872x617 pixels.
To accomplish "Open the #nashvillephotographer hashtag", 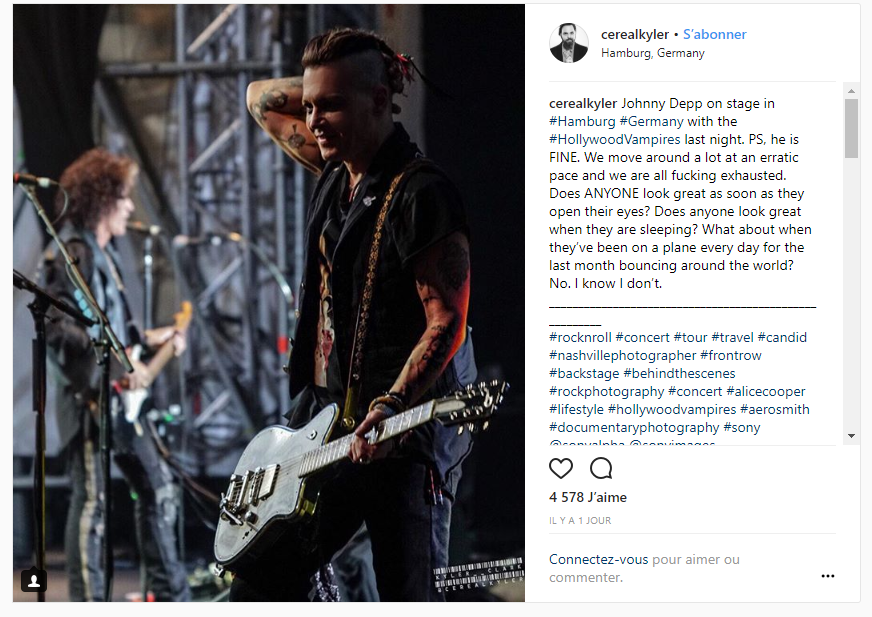I will coord(622,355).
